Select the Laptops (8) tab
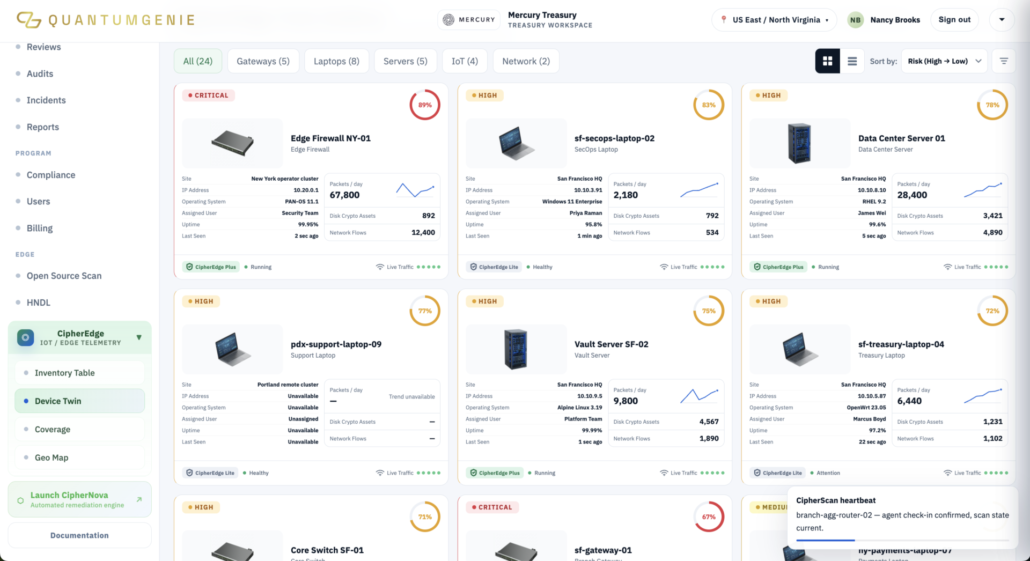 pos(336,61)
